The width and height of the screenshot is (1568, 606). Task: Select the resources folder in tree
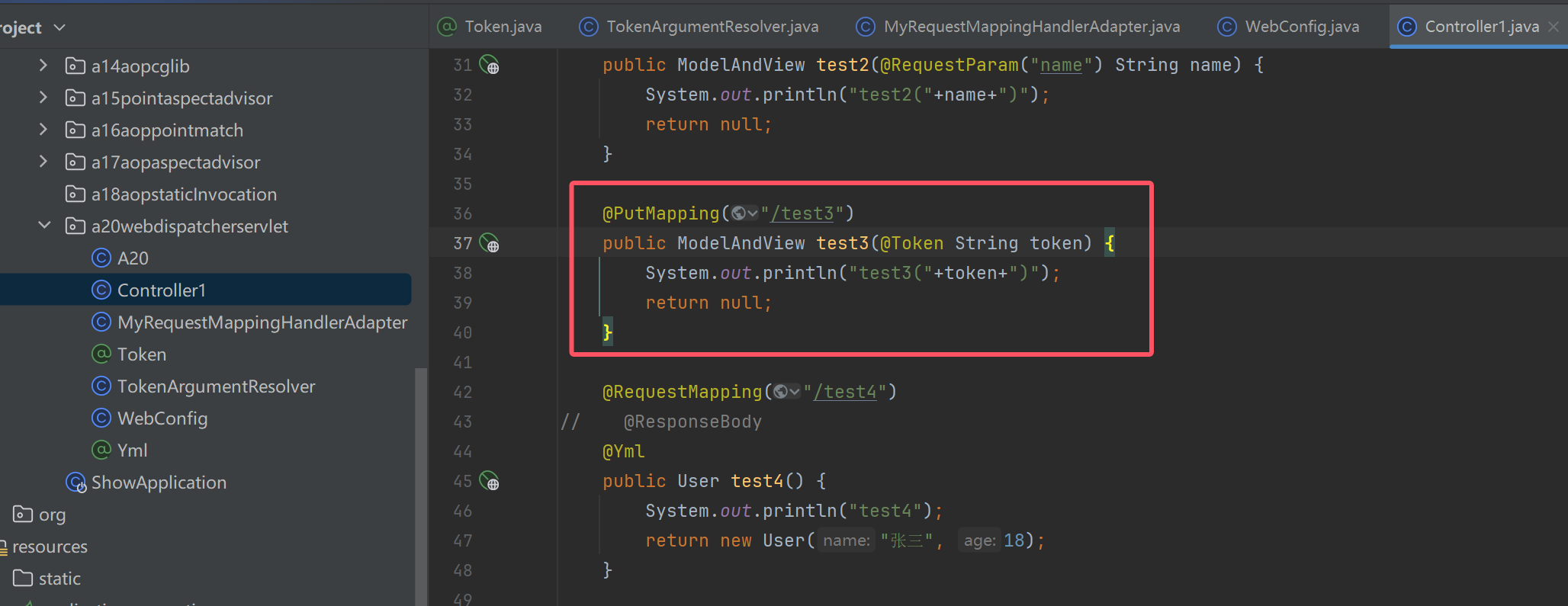pyautogui.click(x=50, y=547)
